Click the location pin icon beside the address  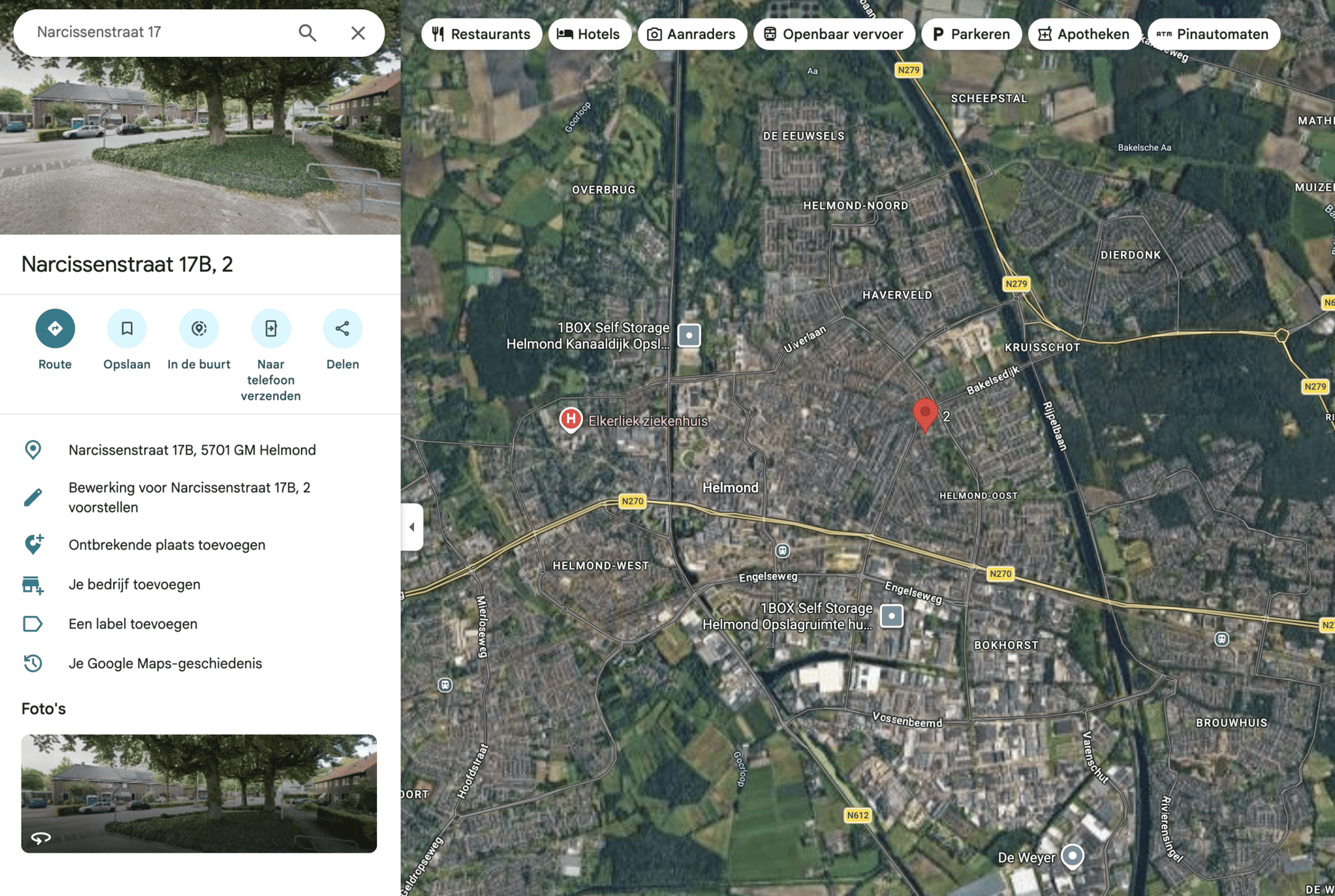pyautogui.click(x=33, y=450)
